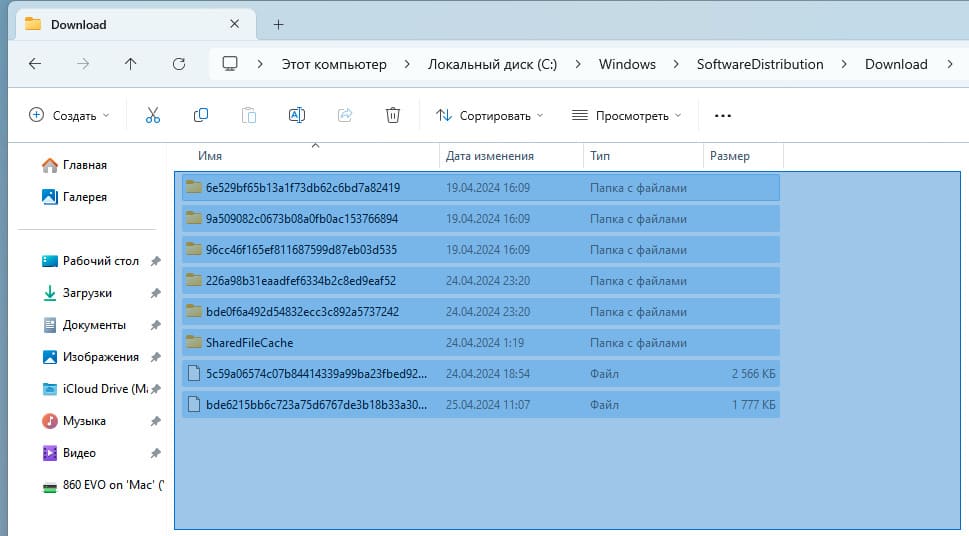This screenshot has height=536, width=969.
Task: Open Рабочий стол in sidebar
Action: [x=90, y=261]
